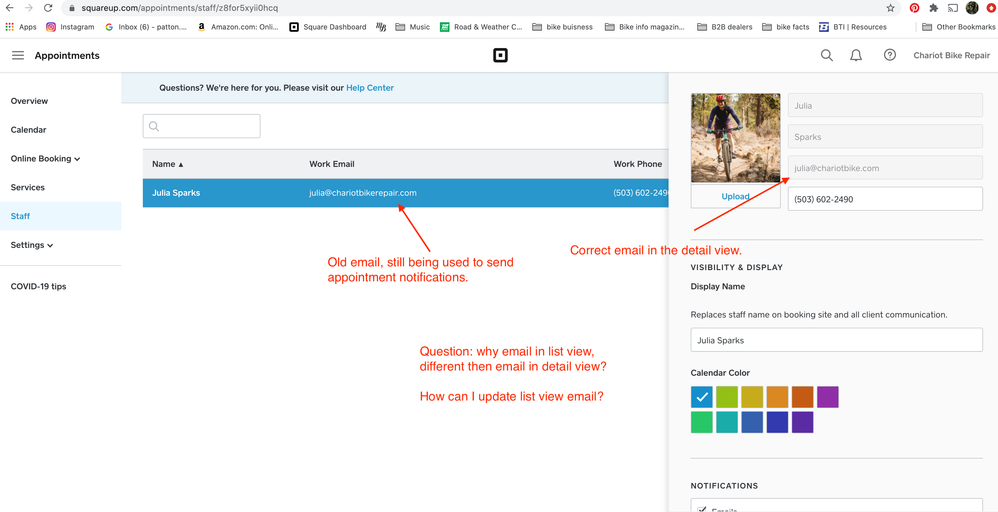Viewport: 998px width, 512px height.
Task: Click the staff photo of the mountain biker
Action: point(735,139)
